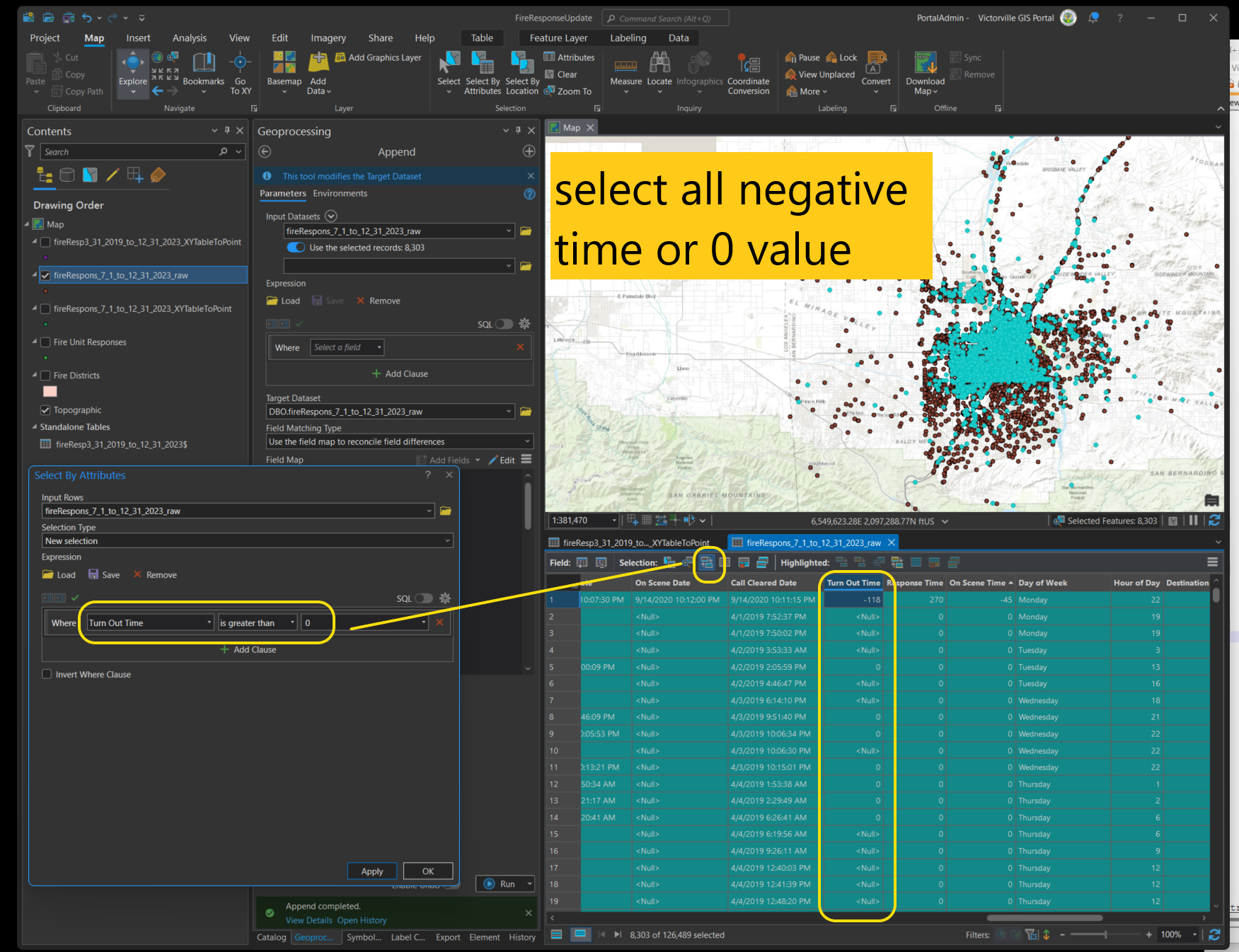This screenshot has height=952, width=1239.
Task: Open the Input Rows dropdown
Action: (x=429, y=511)
